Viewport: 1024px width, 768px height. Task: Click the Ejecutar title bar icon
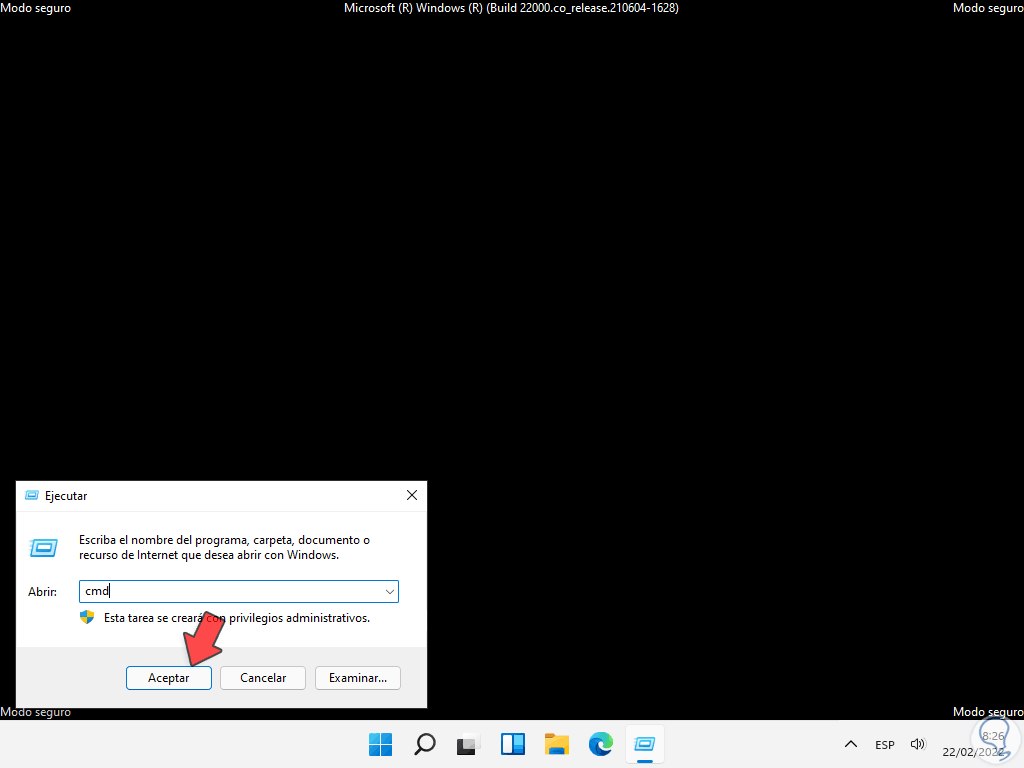(x=31, y=496)
